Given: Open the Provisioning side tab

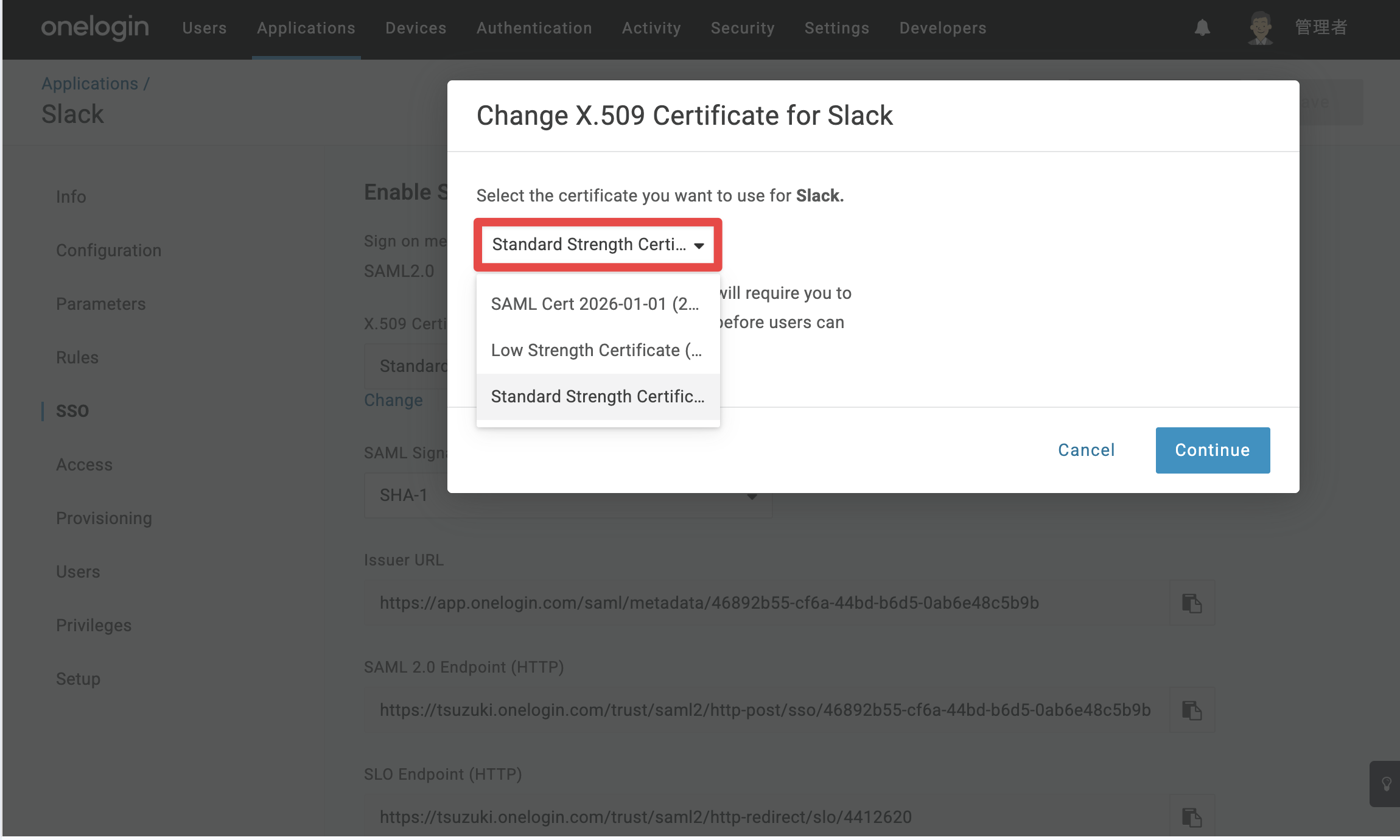Looking at the screenshot, I should pos(104,518).
